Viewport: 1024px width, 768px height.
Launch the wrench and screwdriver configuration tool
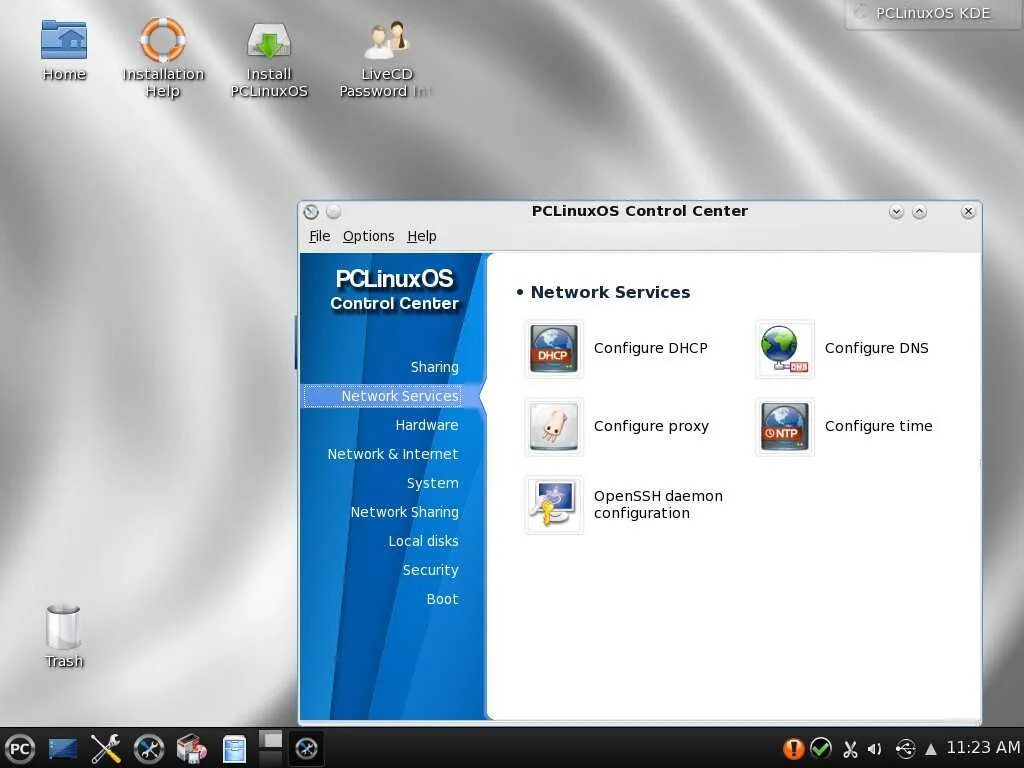105,748
